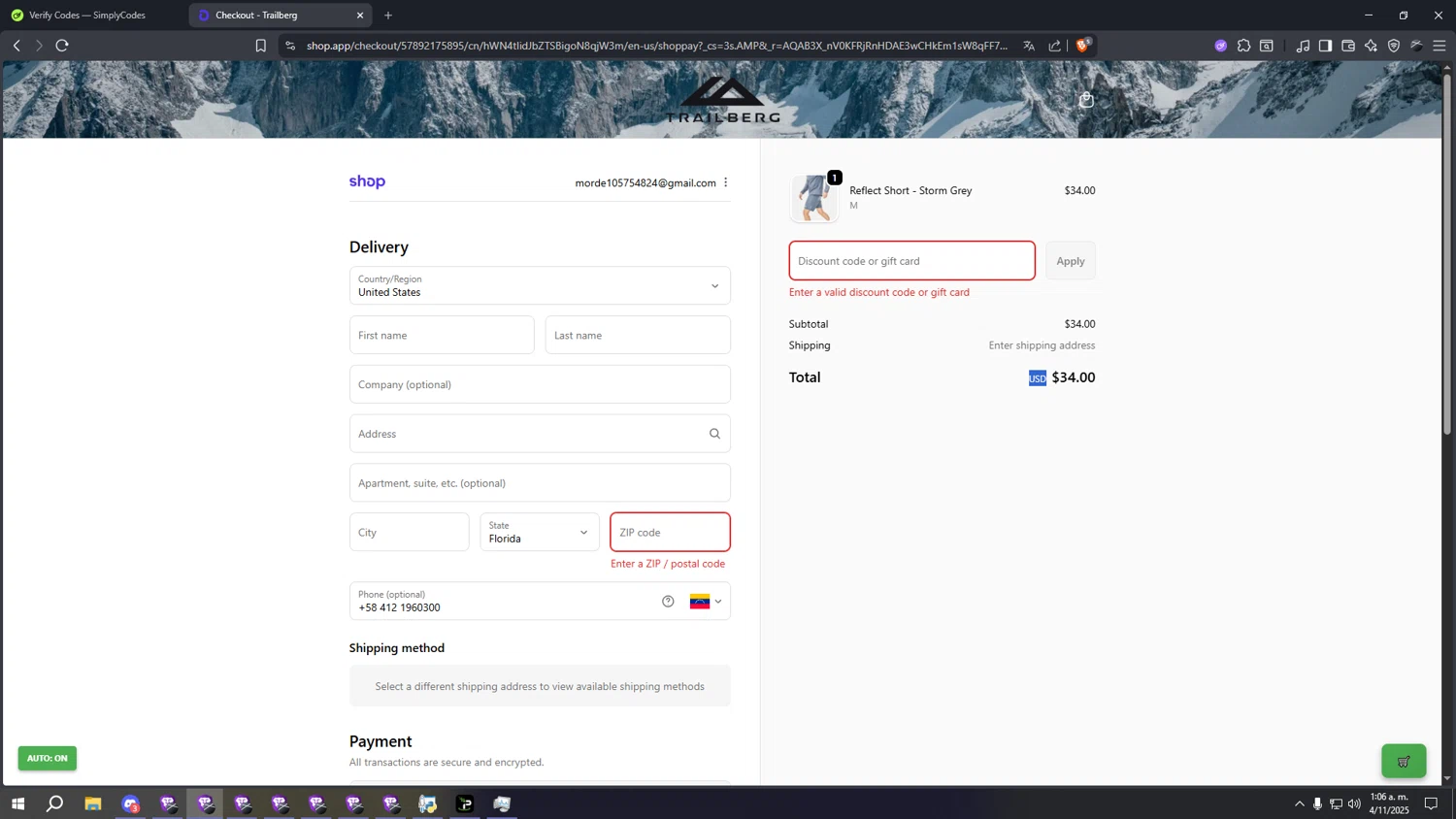Image resolution: width=1456 pixels, height=819 pixels.
Task: Click the translate page icon
Action: pos(1029,46)
